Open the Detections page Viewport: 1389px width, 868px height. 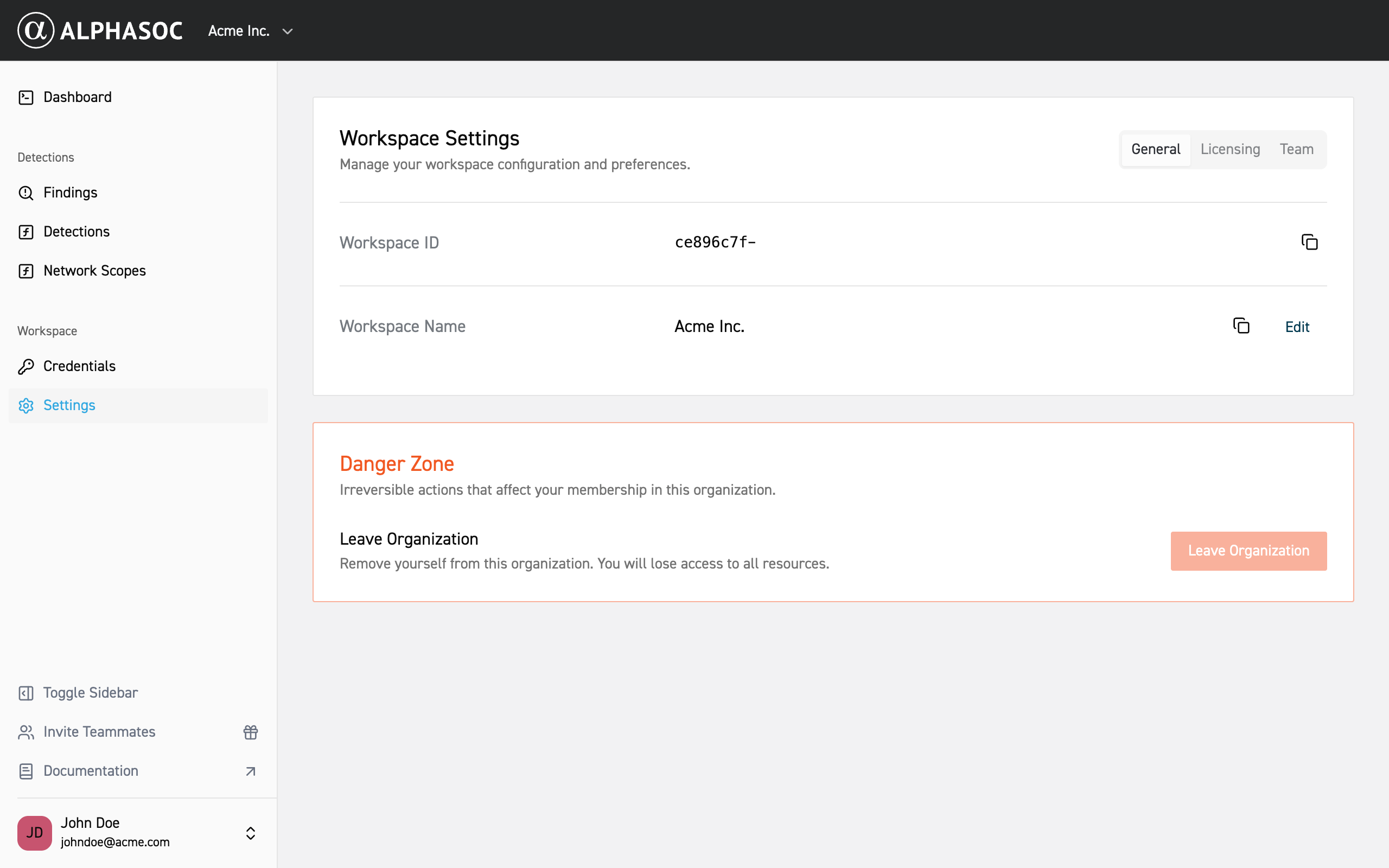[x=77, y=231]
